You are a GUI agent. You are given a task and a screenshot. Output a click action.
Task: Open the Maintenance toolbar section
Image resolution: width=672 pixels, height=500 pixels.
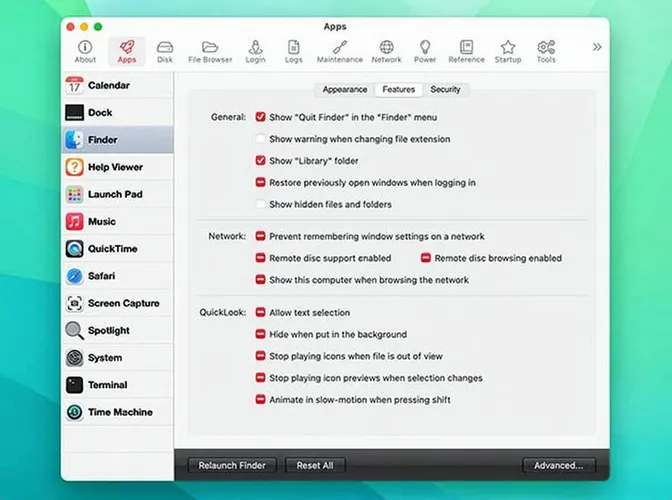pyautogui.click(x=340, y=52)
